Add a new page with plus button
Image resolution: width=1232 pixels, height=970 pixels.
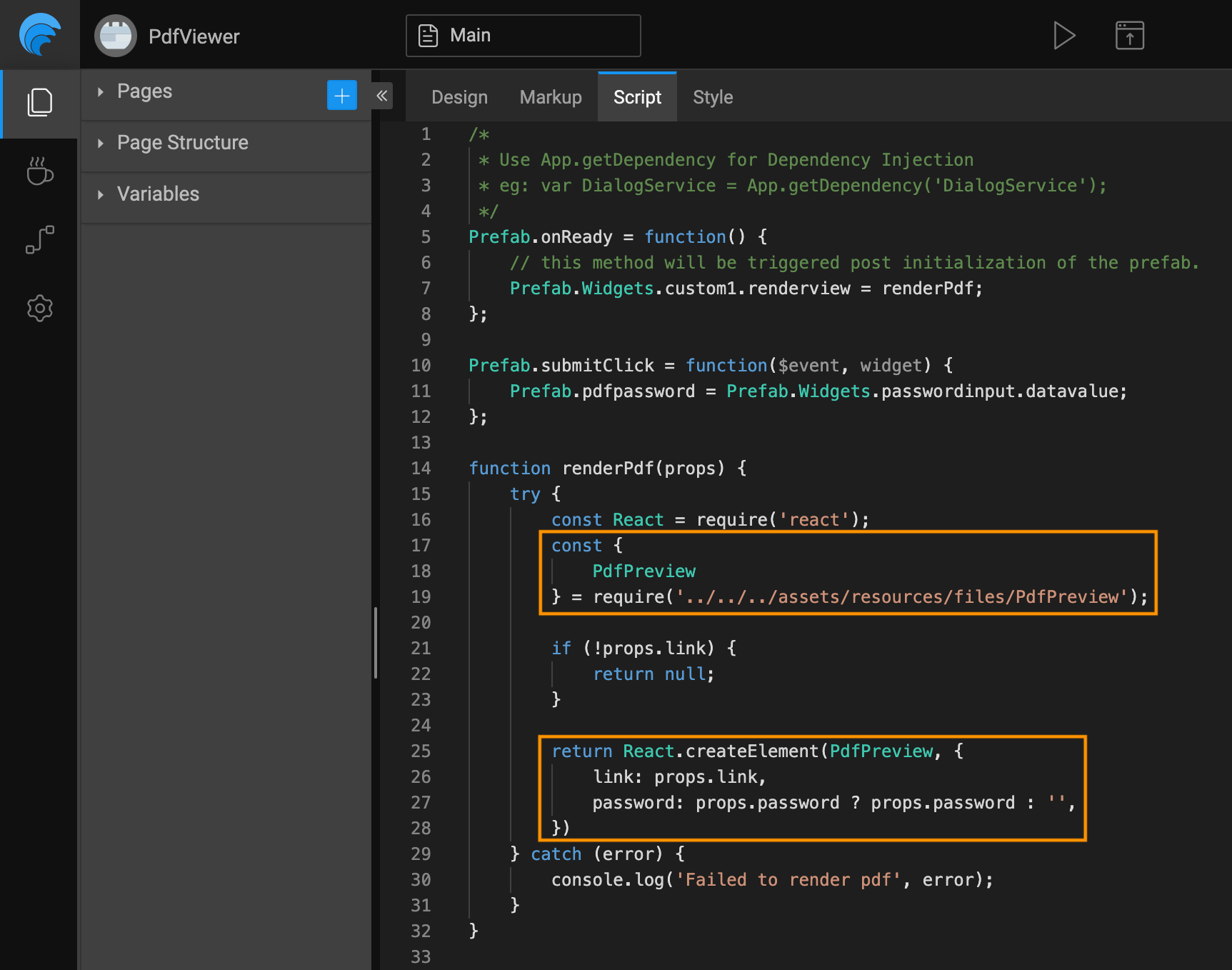coord(341,95)
